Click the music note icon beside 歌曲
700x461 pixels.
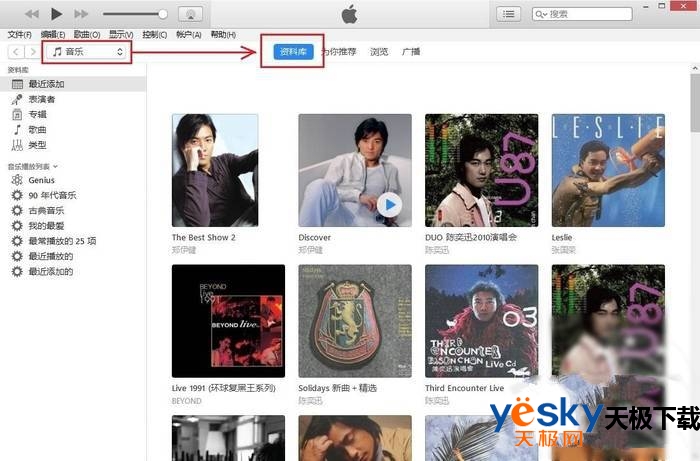17,129
